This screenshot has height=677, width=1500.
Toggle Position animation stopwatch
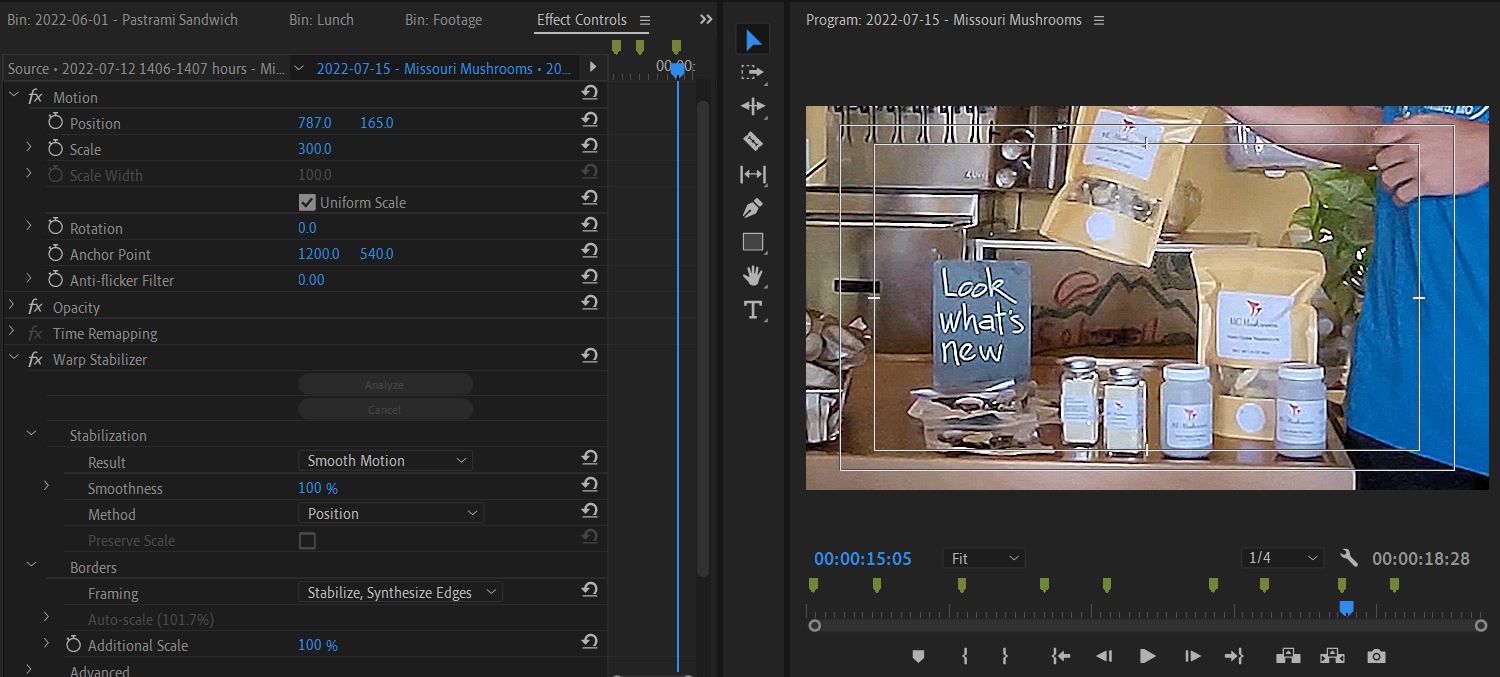pyautogui.click(x=55, y=121)
